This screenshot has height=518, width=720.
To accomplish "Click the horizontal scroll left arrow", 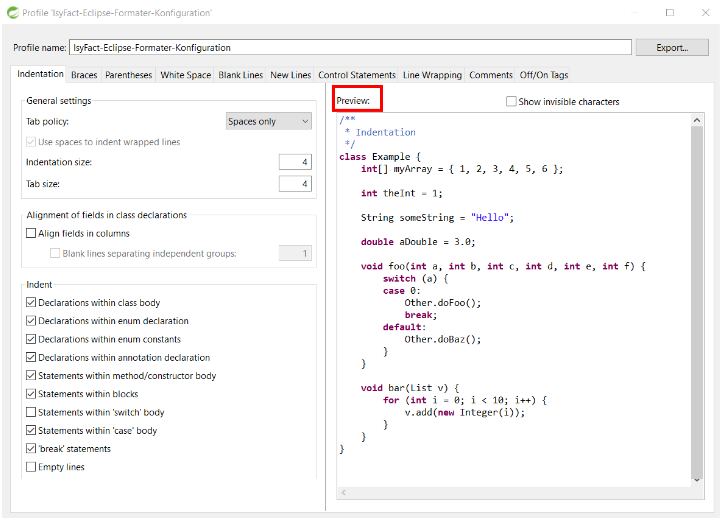I will (x=343, y=493).
